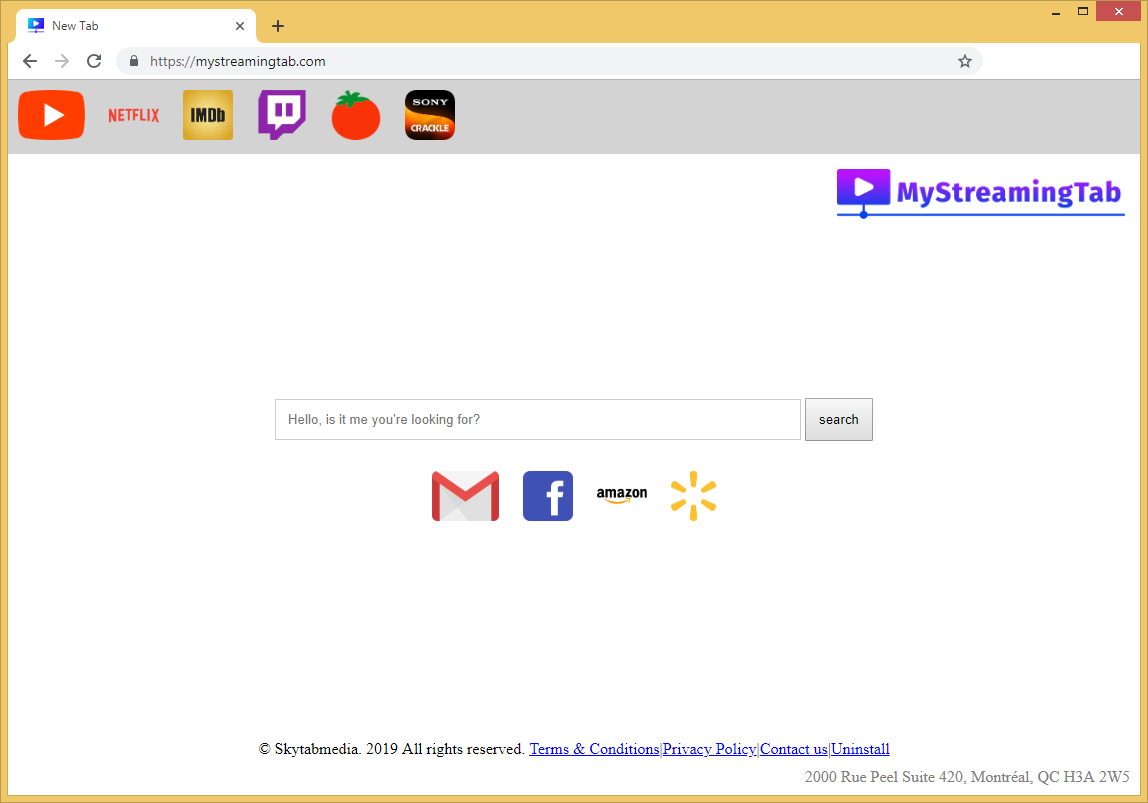The image size is (1148, 803).
Task: Reload the page using the refresh button
Action: click(x=94, y=61)
